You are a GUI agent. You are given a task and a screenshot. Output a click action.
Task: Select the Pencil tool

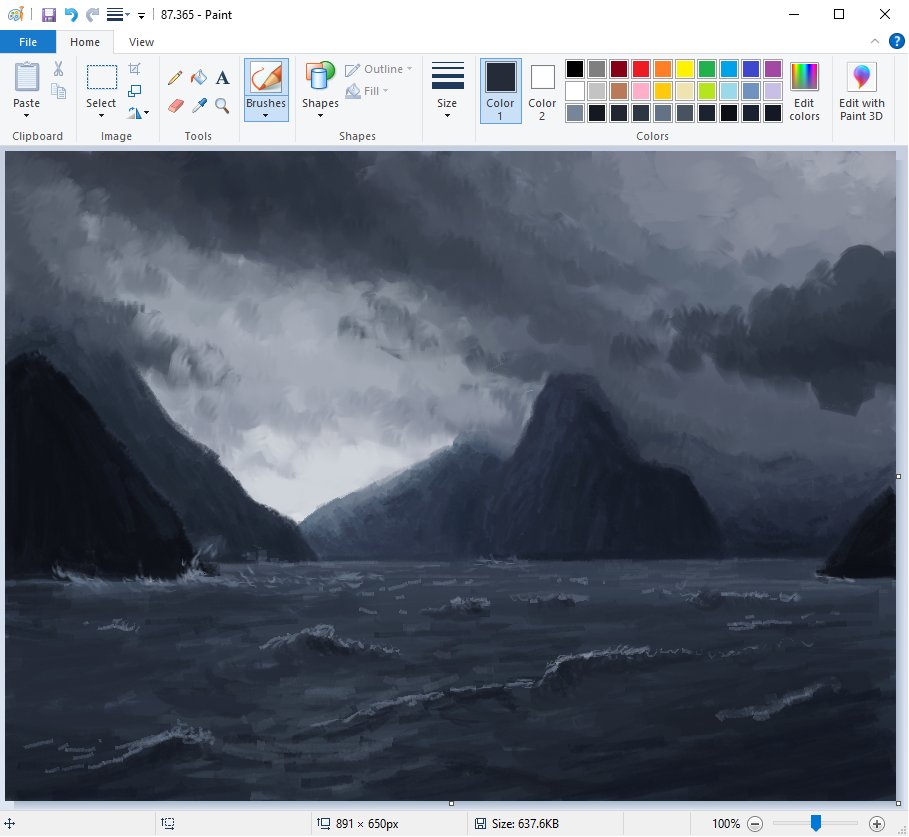[x=175, y=77]
